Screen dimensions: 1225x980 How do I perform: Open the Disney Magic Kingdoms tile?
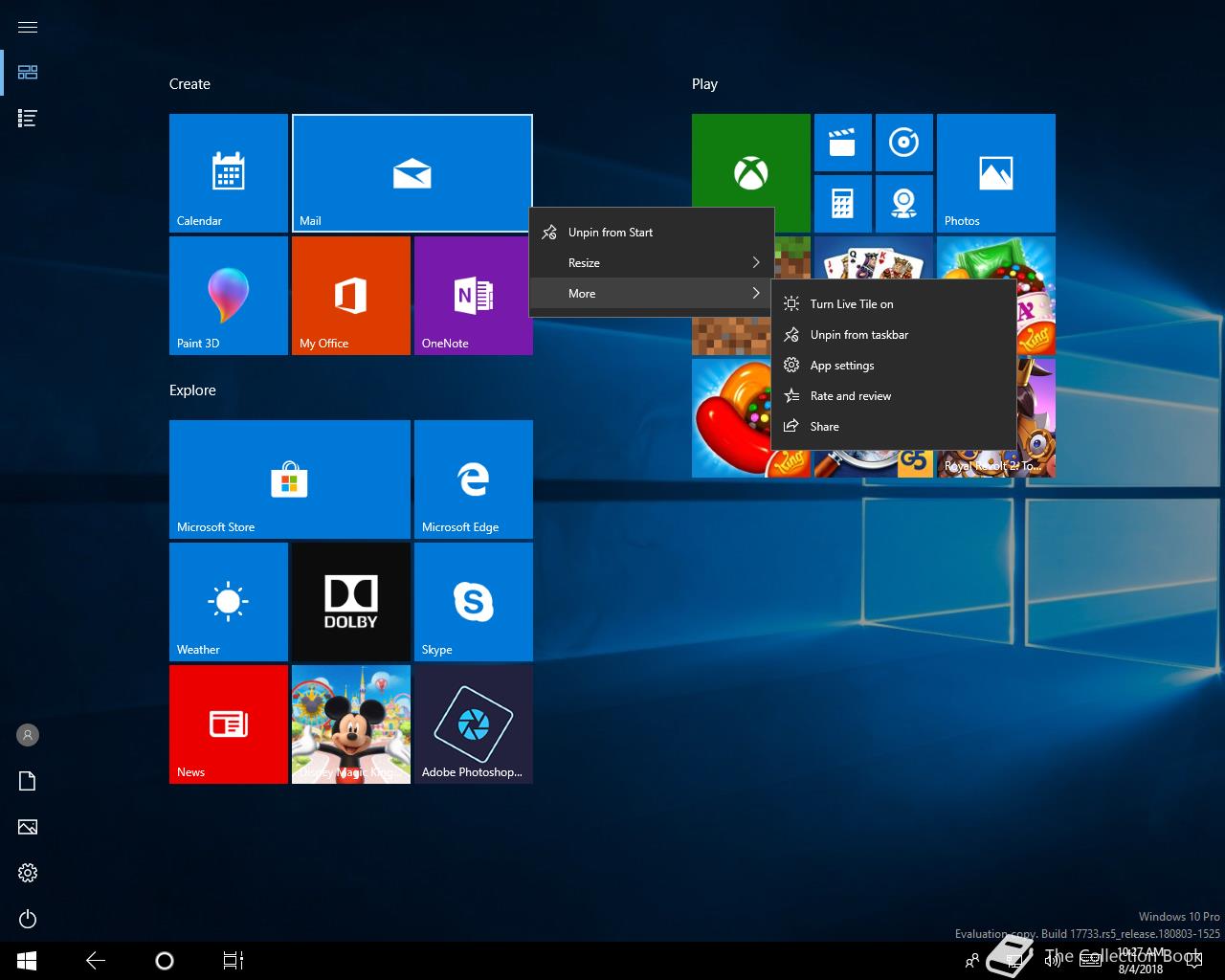pos(351,724)
